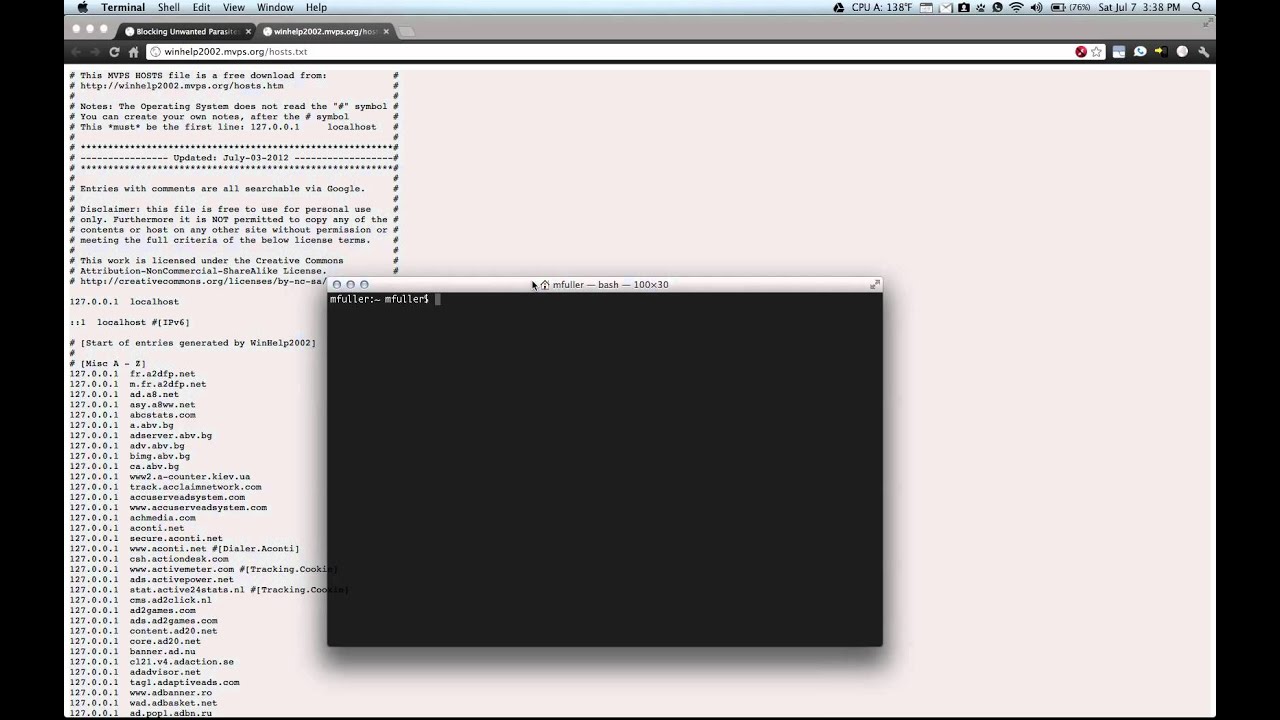This screenshot has height=720, width=1280.
Task: Click the round silver browser extension icon
Action: point(1182,51)
